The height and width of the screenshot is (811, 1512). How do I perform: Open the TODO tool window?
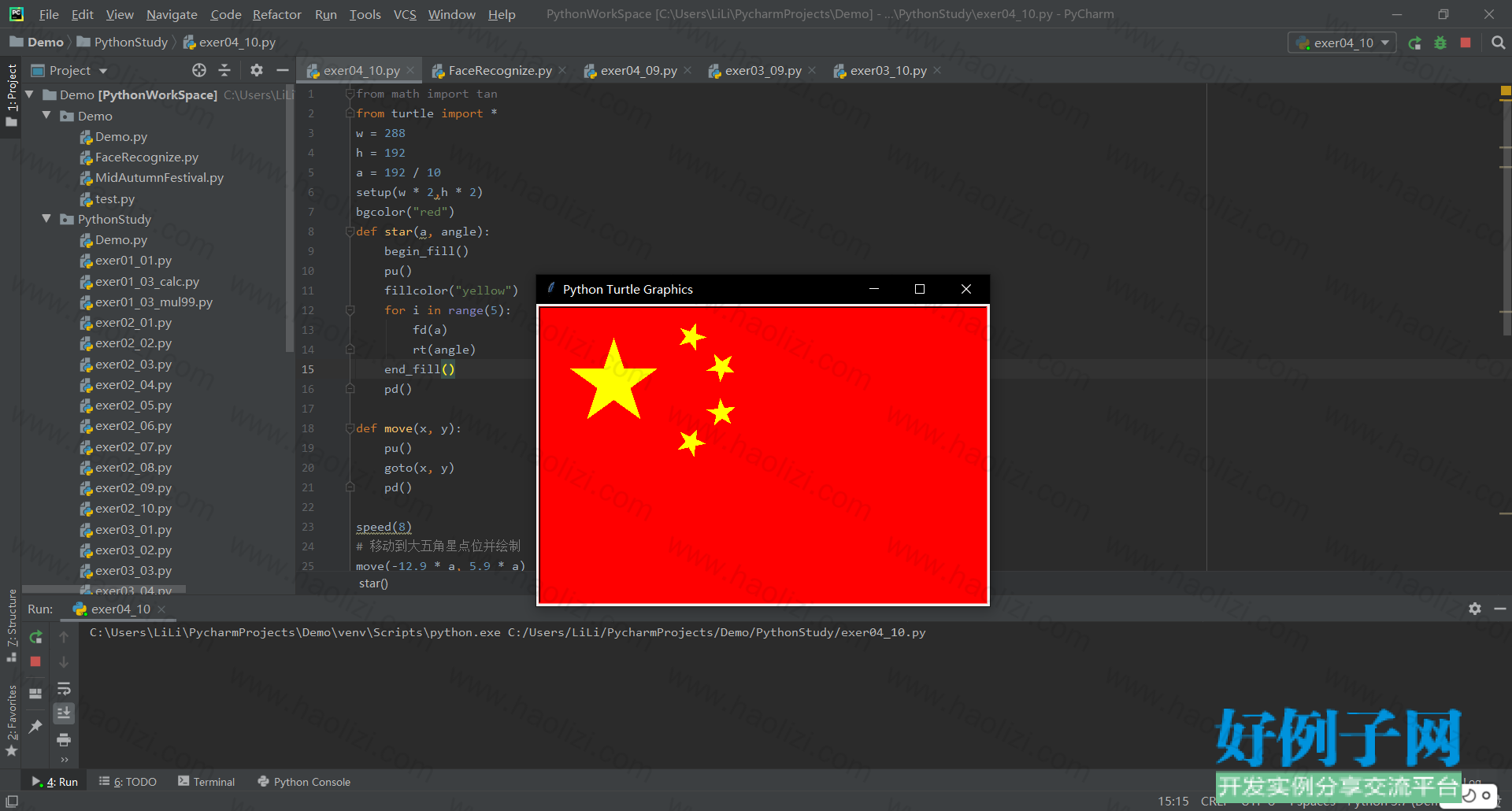[128, 781]
